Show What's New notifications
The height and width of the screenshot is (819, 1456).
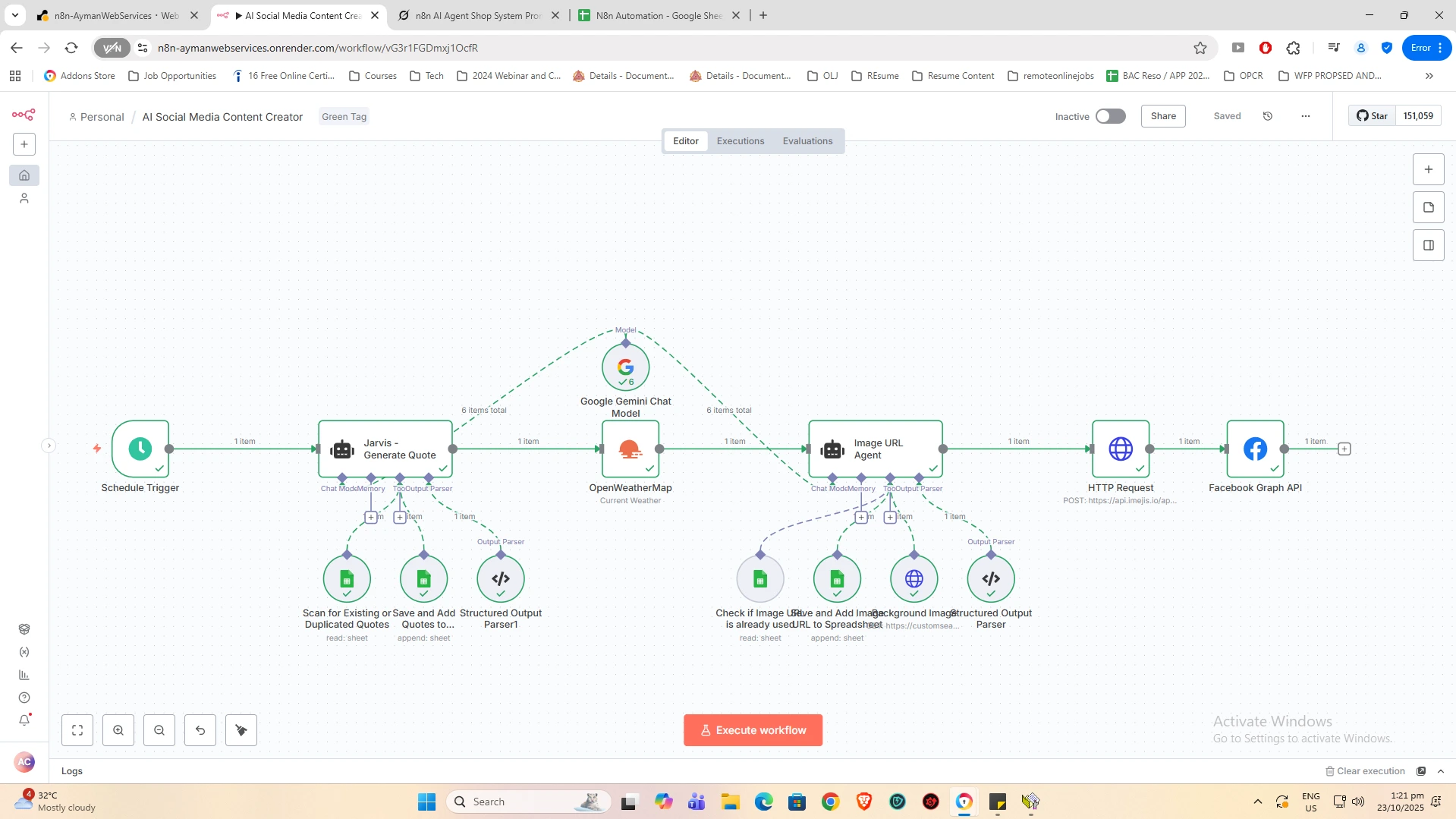point(24,720)
